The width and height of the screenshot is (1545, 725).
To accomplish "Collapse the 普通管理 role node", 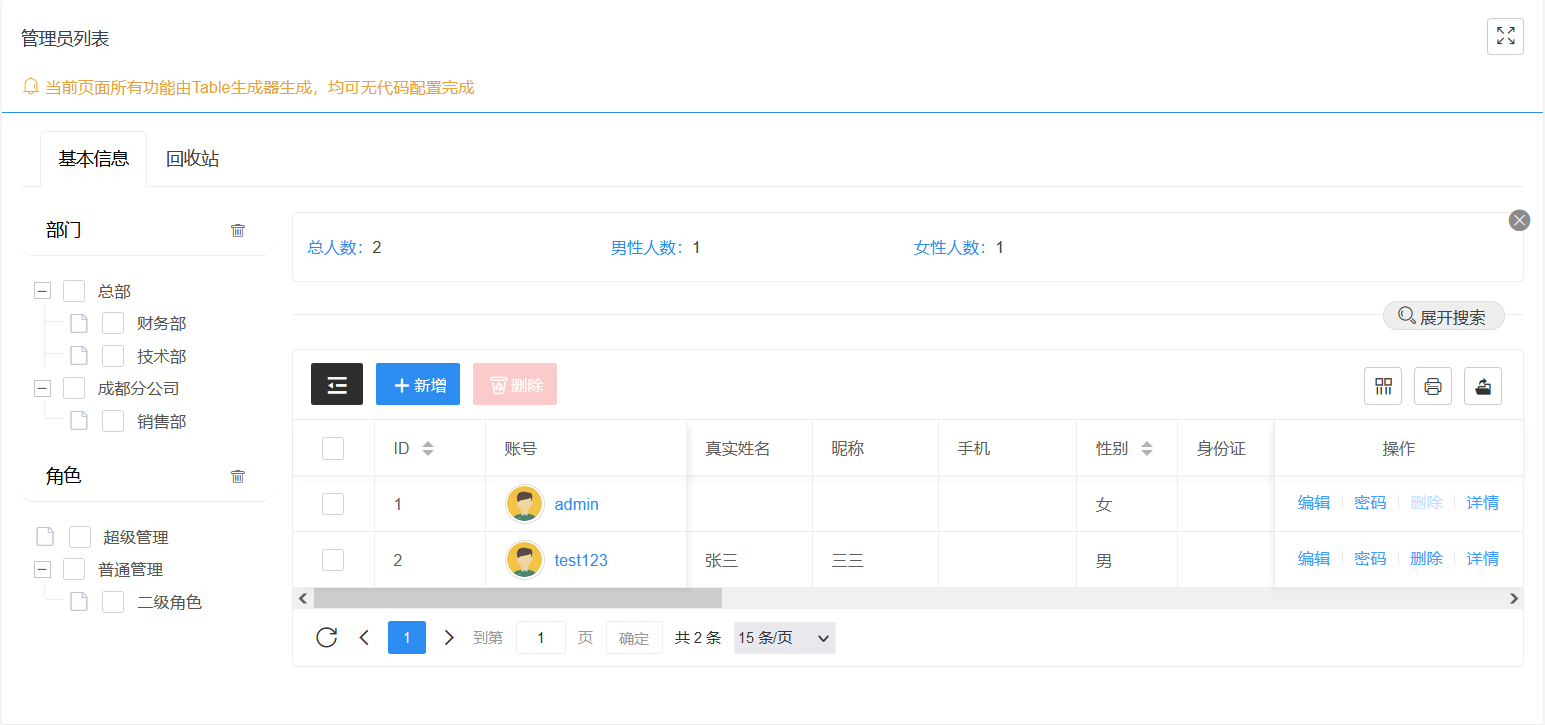I will pyautogui.click(x=42, y=569).
